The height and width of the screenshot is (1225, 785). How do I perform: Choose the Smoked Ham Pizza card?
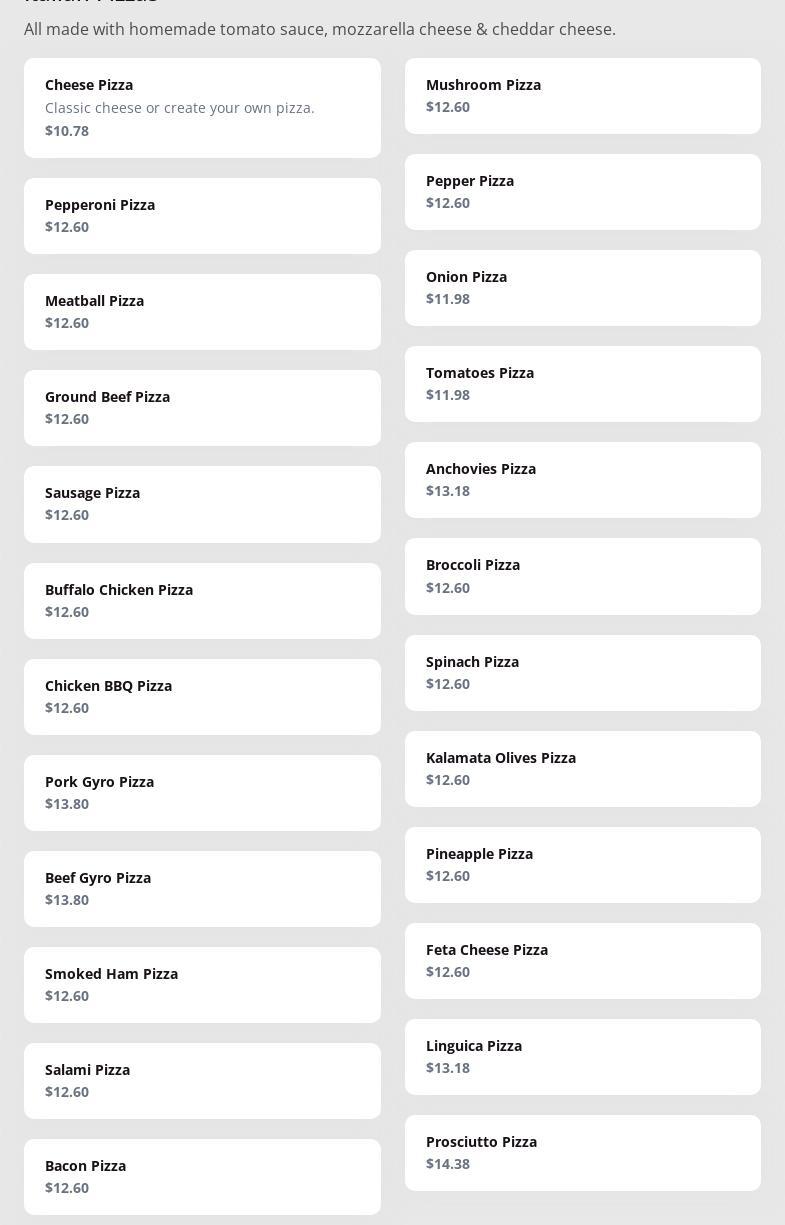[202, 985]
